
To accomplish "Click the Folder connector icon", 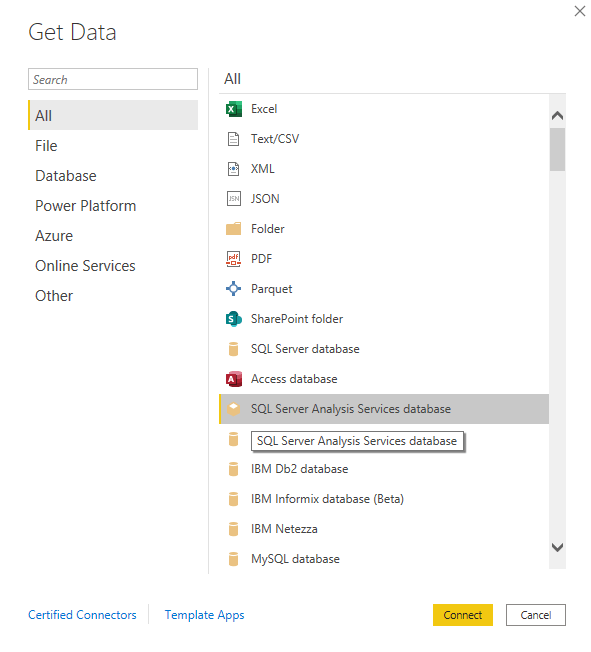I will [233, 229].
